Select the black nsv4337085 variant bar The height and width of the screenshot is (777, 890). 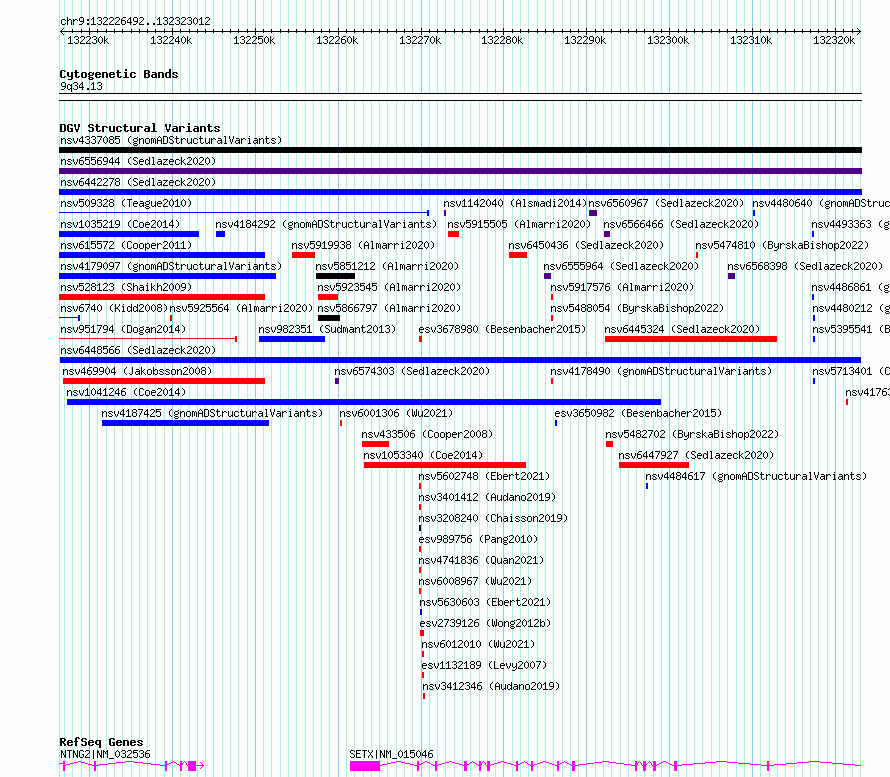(460, 150)
